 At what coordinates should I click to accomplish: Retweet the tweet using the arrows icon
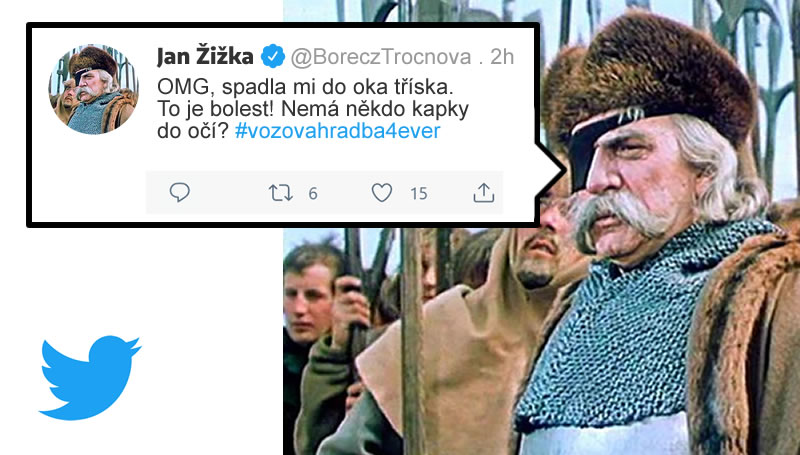pos(281,193)
